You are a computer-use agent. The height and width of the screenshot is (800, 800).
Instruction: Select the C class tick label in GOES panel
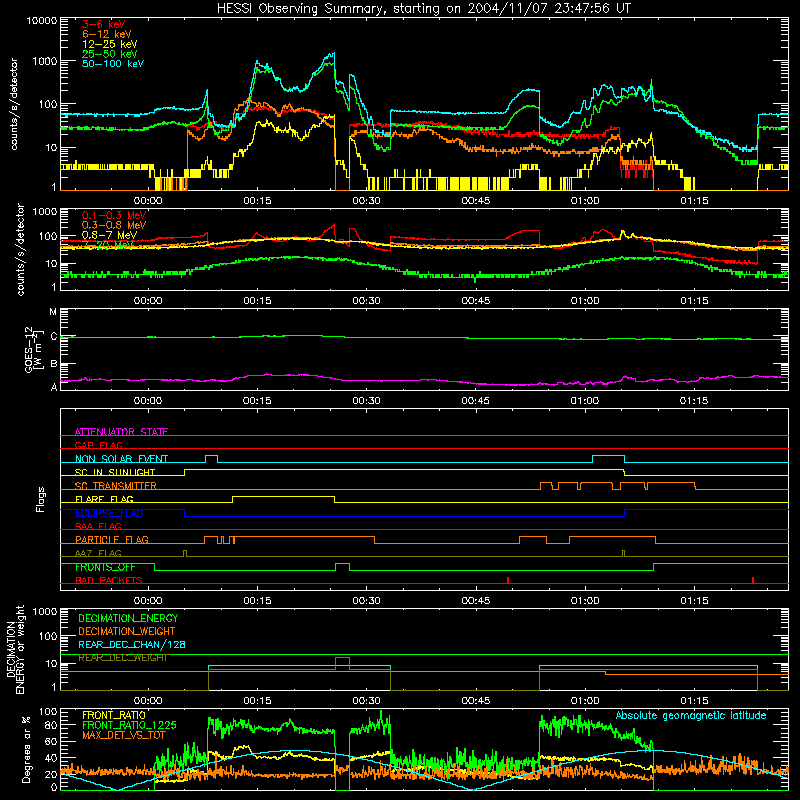coord(54,337)
